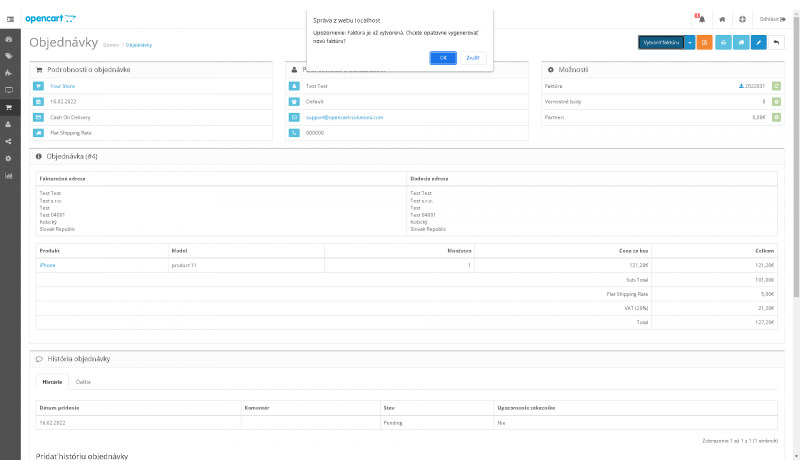
Task: Click the Odhlásiť logout link
Action: [x=771, y=19]
